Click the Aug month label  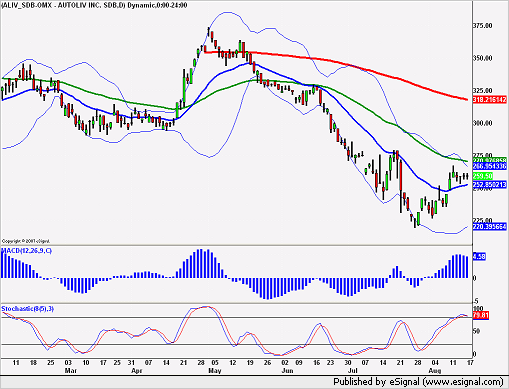[435, 370]
